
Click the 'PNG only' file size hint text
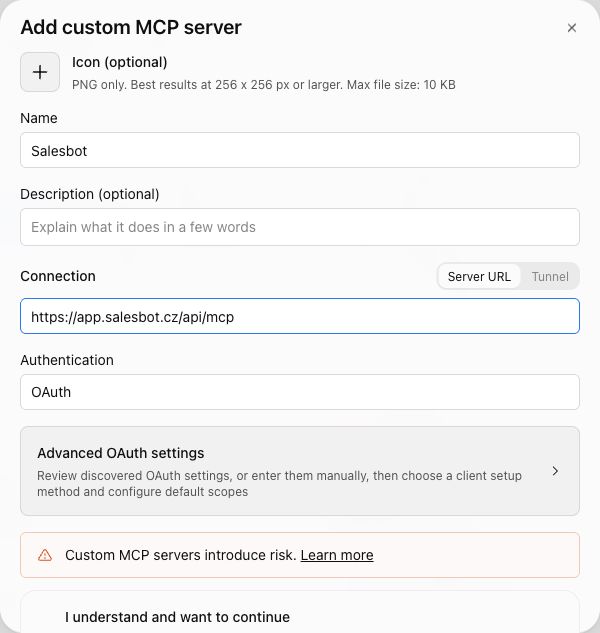click(x=264, y=85)
